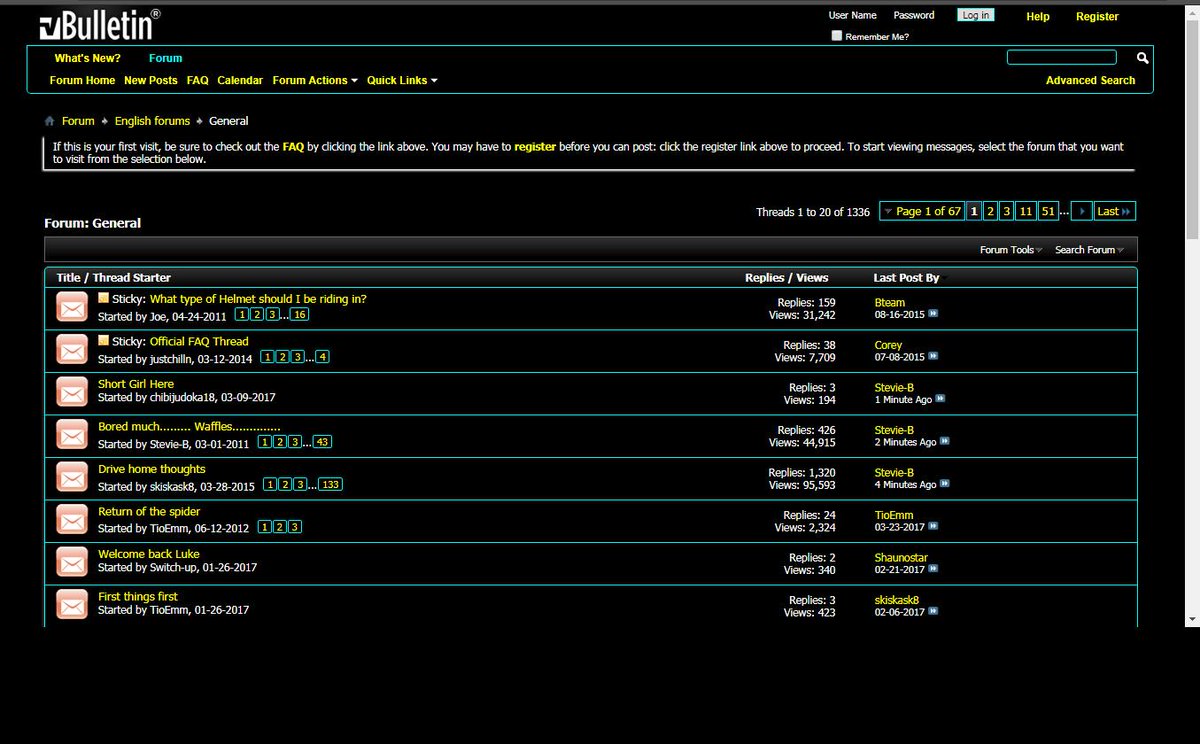
Task: Expand the Search Forum menu
Action: pyautogui.click(x=1089, y=250)
